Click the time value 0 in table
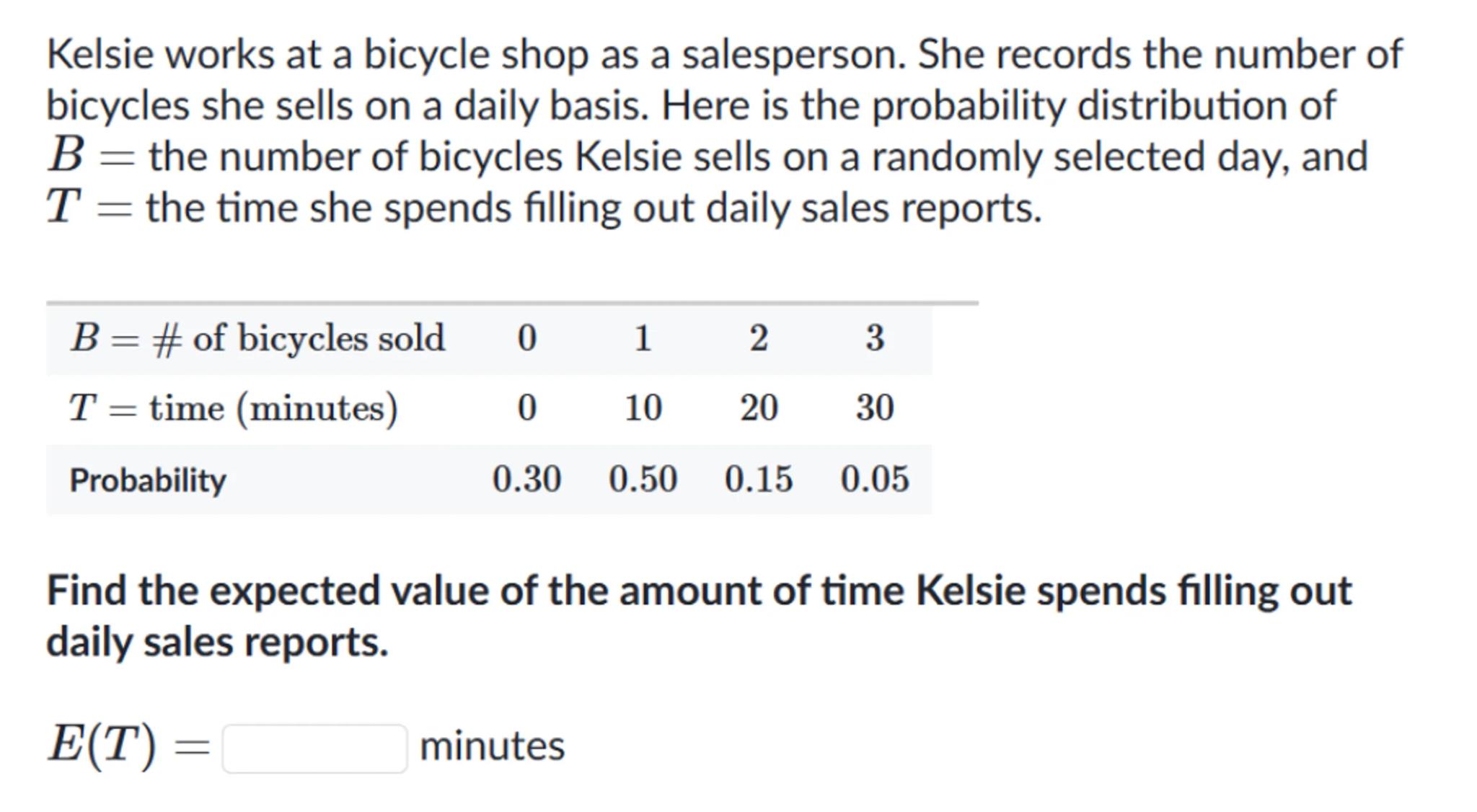The image size is (1477, 812). [x=527, y=408]
